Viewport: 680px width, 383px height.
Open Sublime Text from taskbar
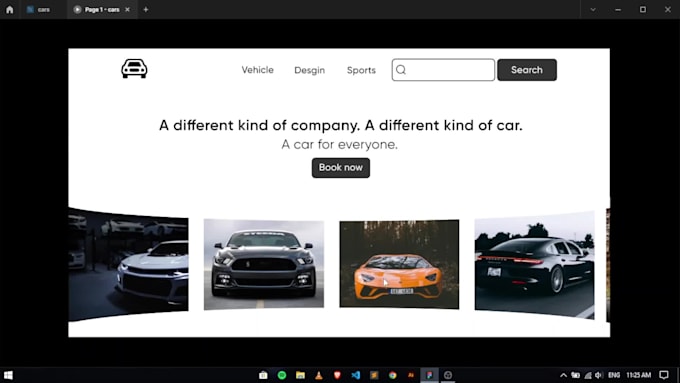[x=374, y=375]
